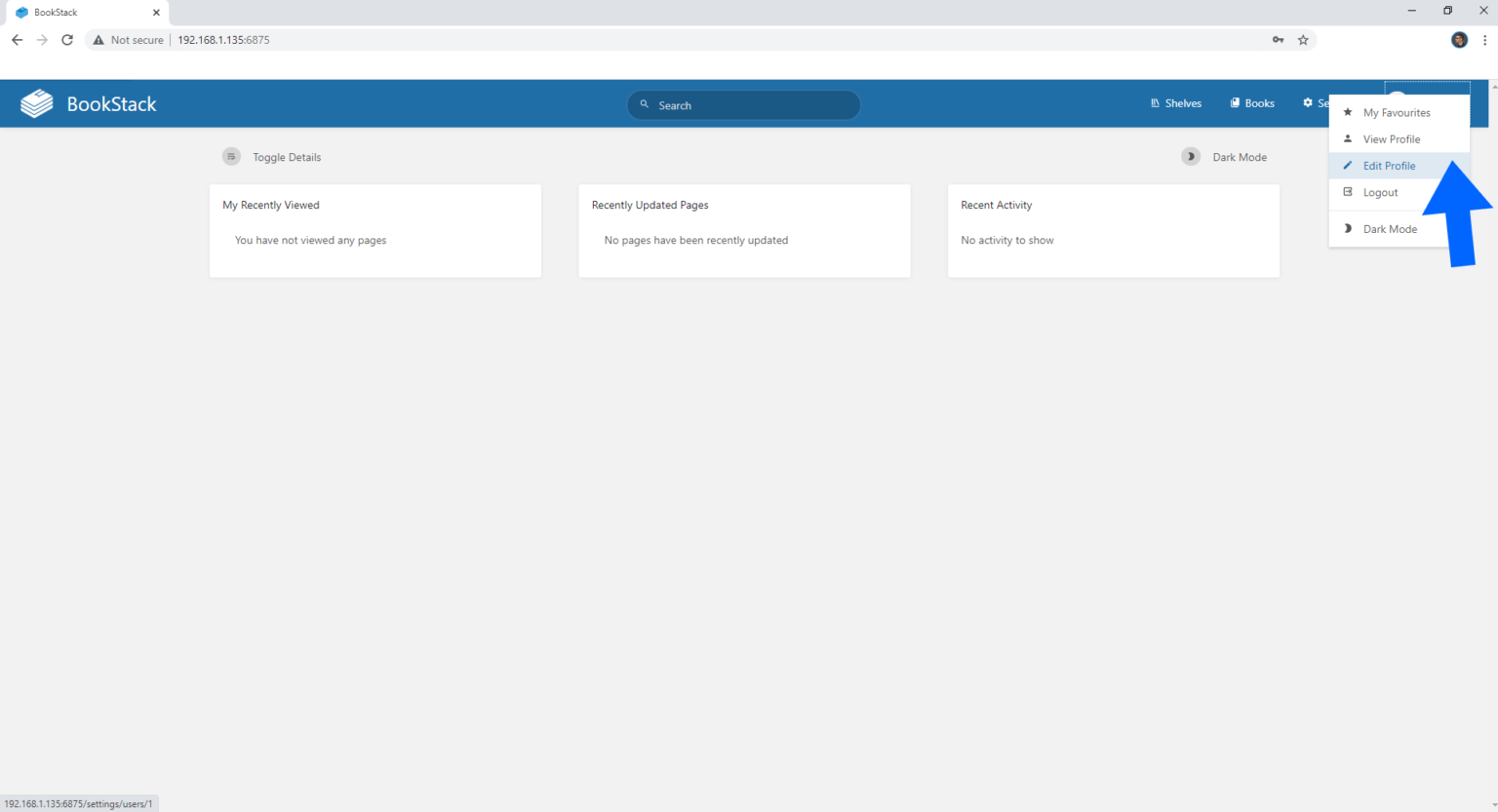This screenshot has width=1498, height=812.
Task: Open My Favourites
Action: tap(1398, 112)
